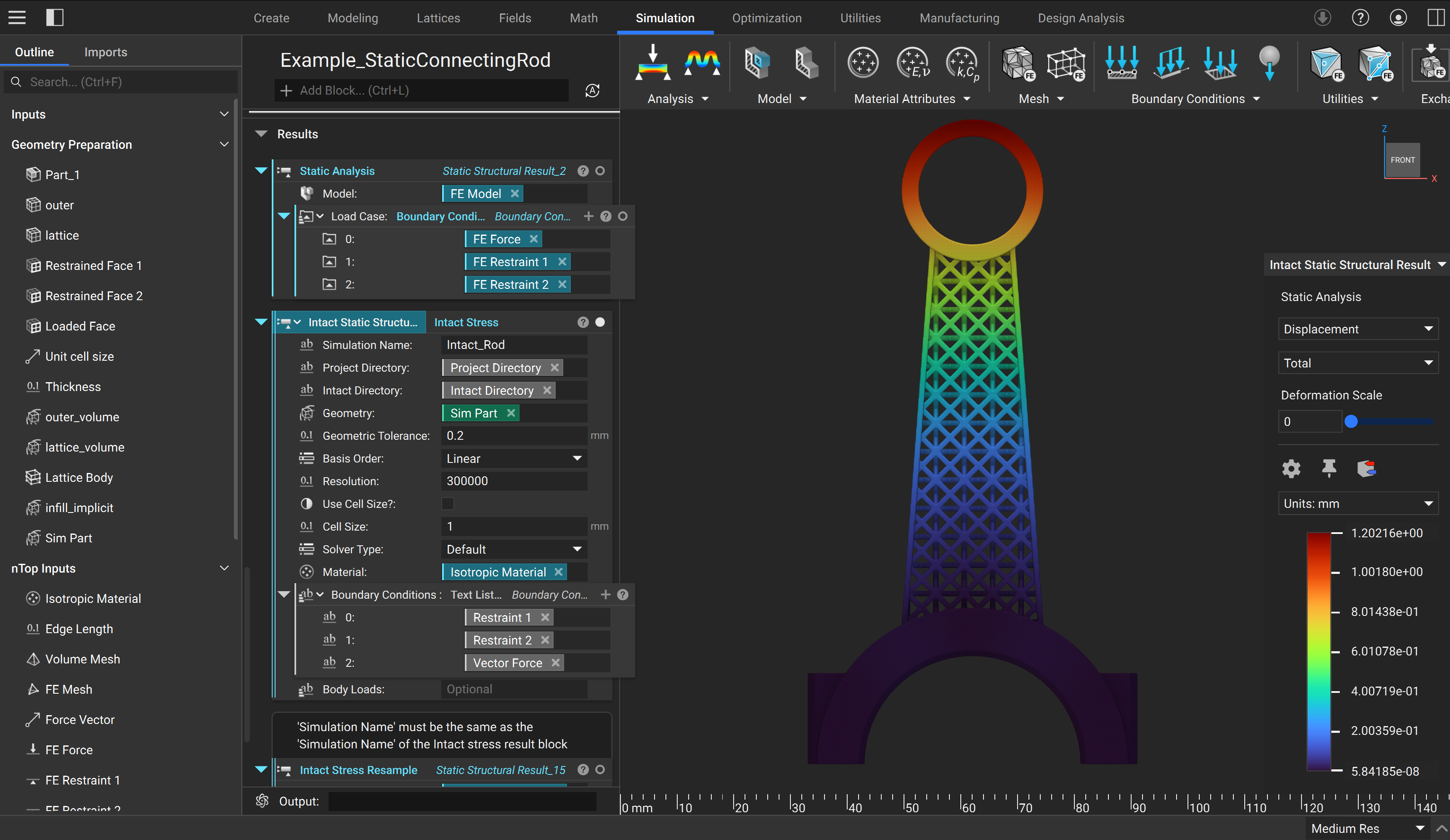The image size is (1450, 840).
Task: Toggle visibility circle of Static Analysis block
Action: [600, 171]
